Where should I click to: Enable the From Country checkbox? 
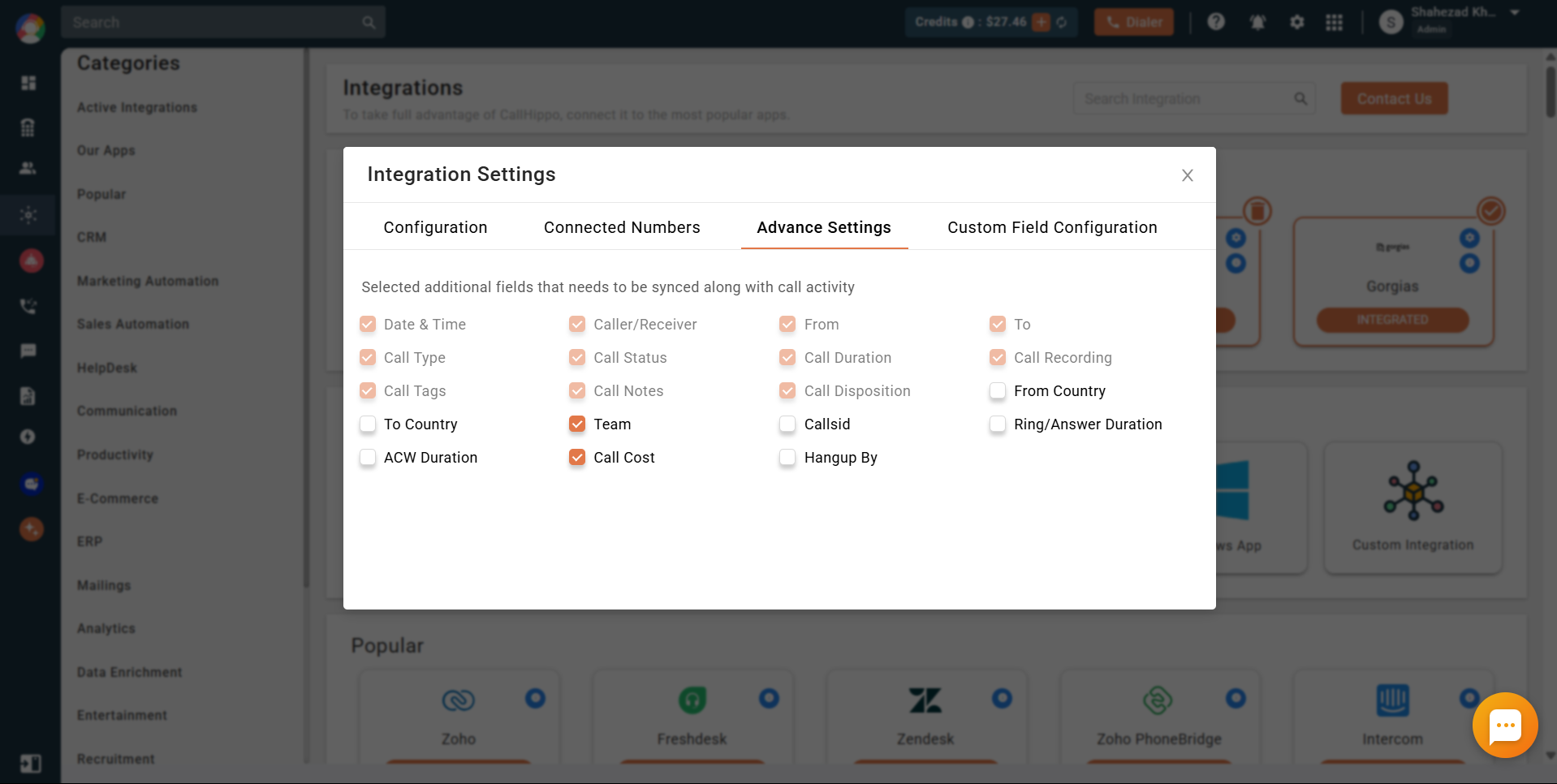click(998, 391)
